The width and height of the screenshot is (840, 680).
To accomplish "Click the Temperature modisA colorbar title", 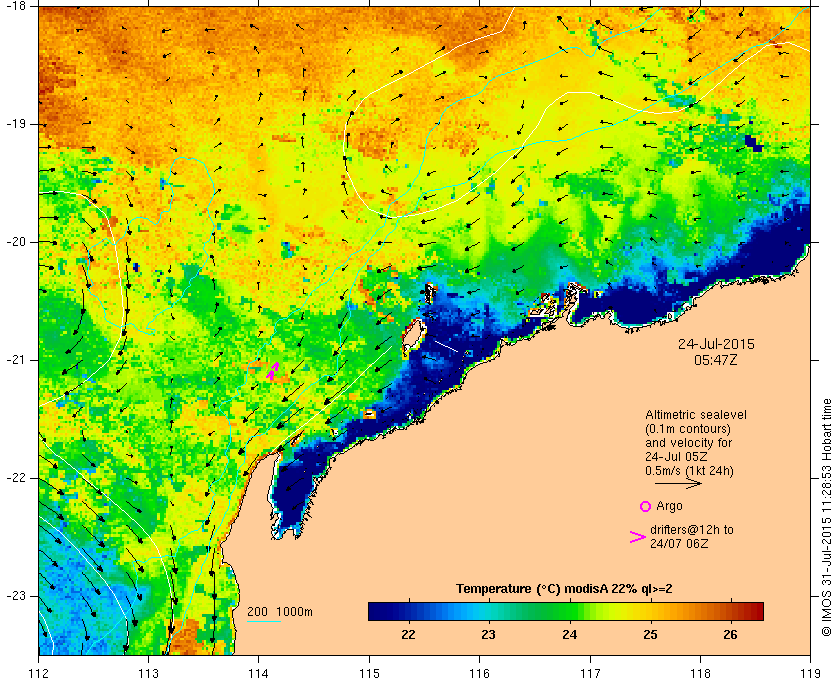I will pyautogui.click(x=564, y=589).
